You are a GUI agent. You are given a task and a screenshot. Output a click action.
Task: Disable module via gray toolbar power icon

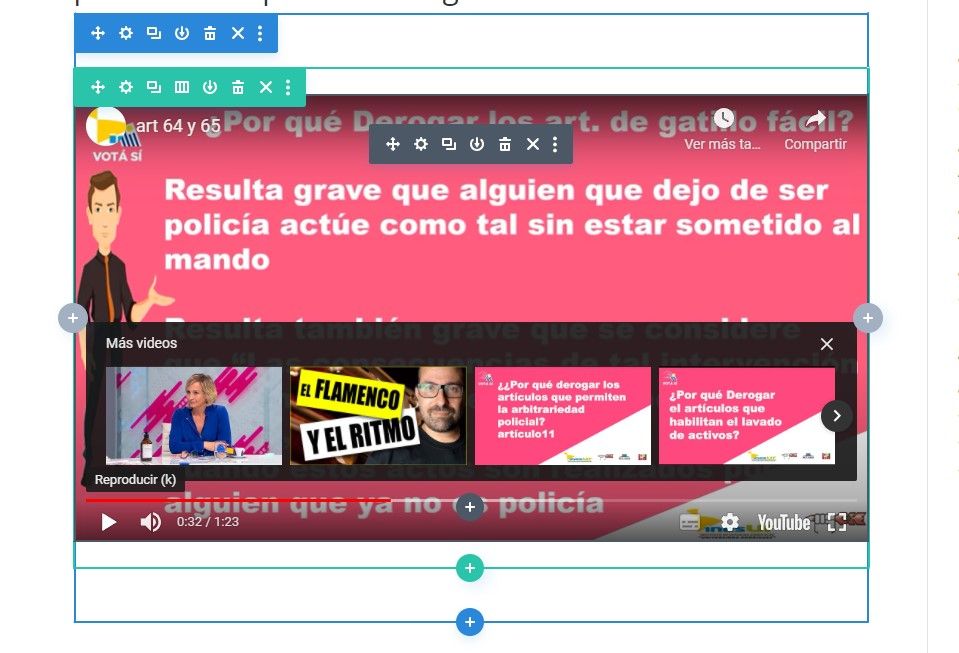click(x=477, y=144)
